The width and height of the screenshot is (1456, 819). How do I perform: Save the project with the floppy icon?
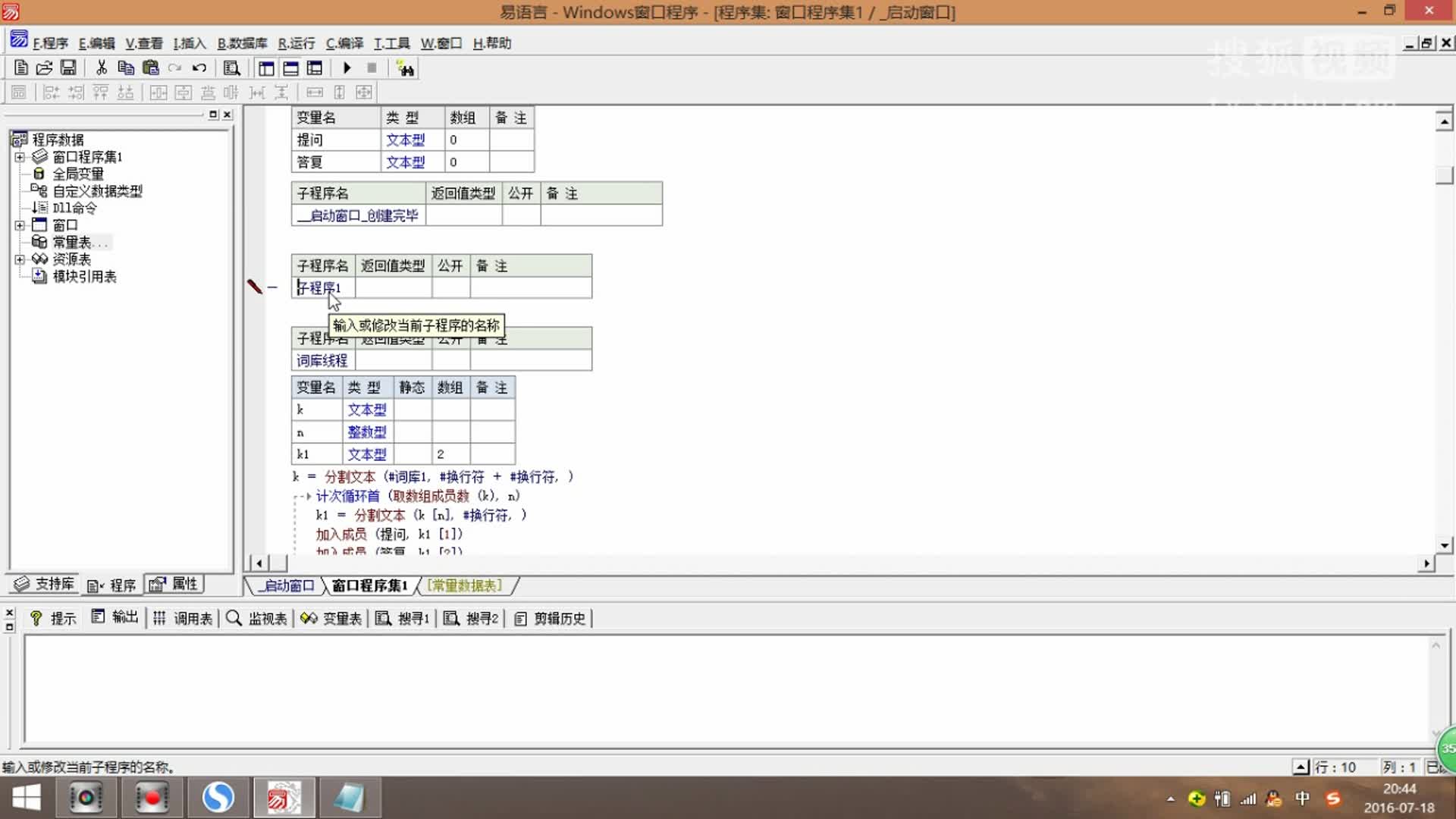pyautogui.click(x=68, y=68)
